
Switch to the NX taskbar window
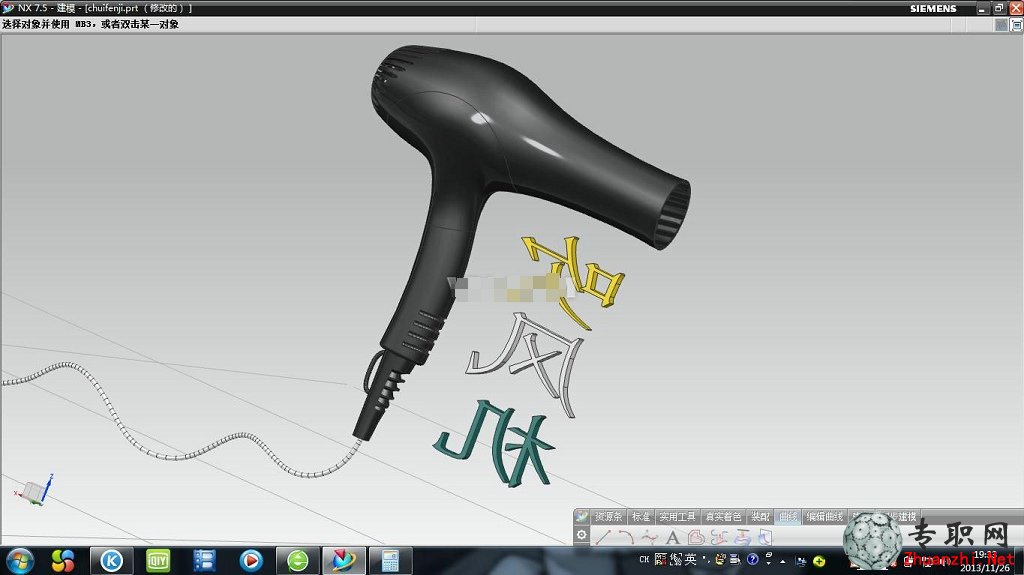[x=344, y=560]
